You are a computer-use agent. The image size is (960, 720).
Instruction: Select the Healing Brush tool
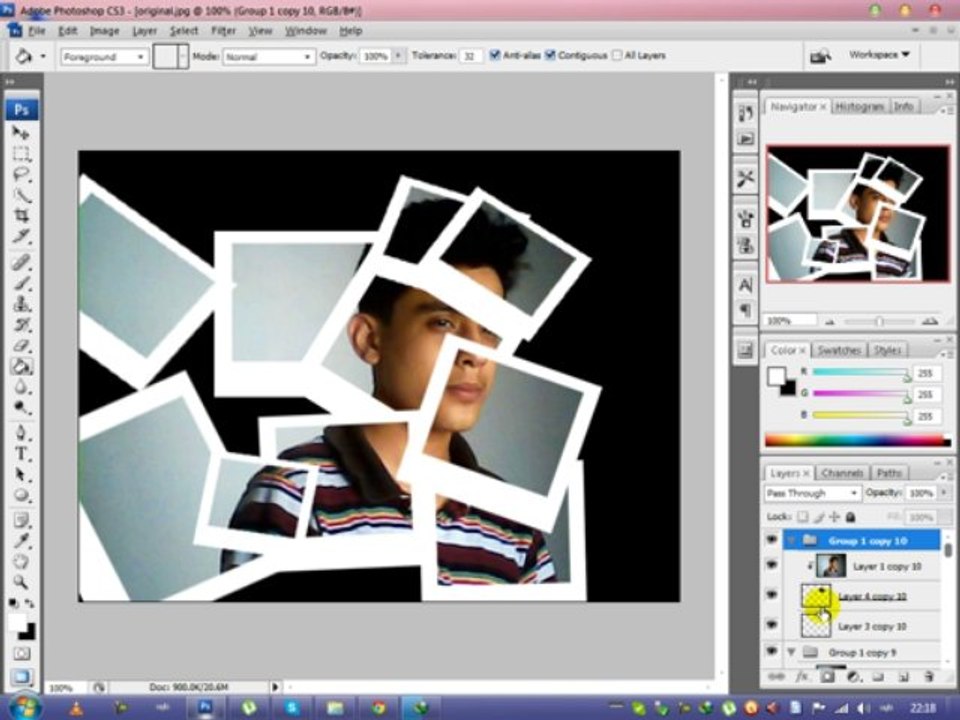coord(21,262)
